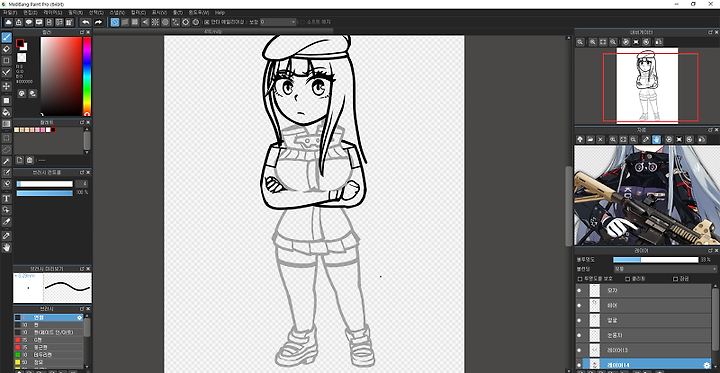This screenshot has height=373, width=720.
Task: Open the Select menu (선택)
Action: coord(96,12)
